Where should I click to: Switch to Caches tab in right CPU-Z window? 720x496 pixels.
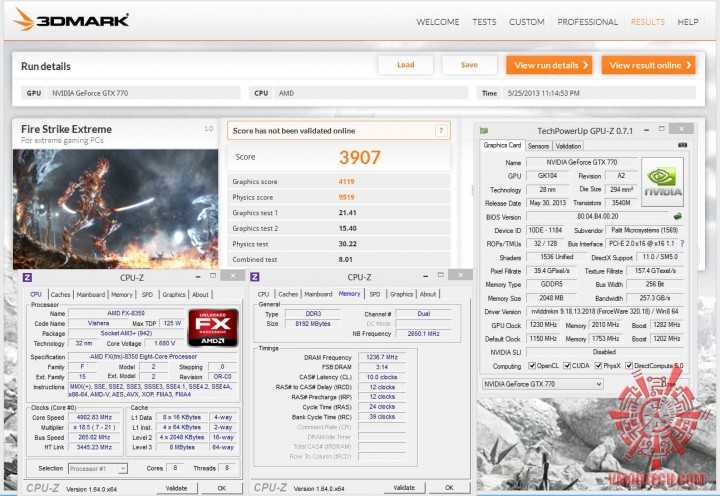(x=288, y=294)
